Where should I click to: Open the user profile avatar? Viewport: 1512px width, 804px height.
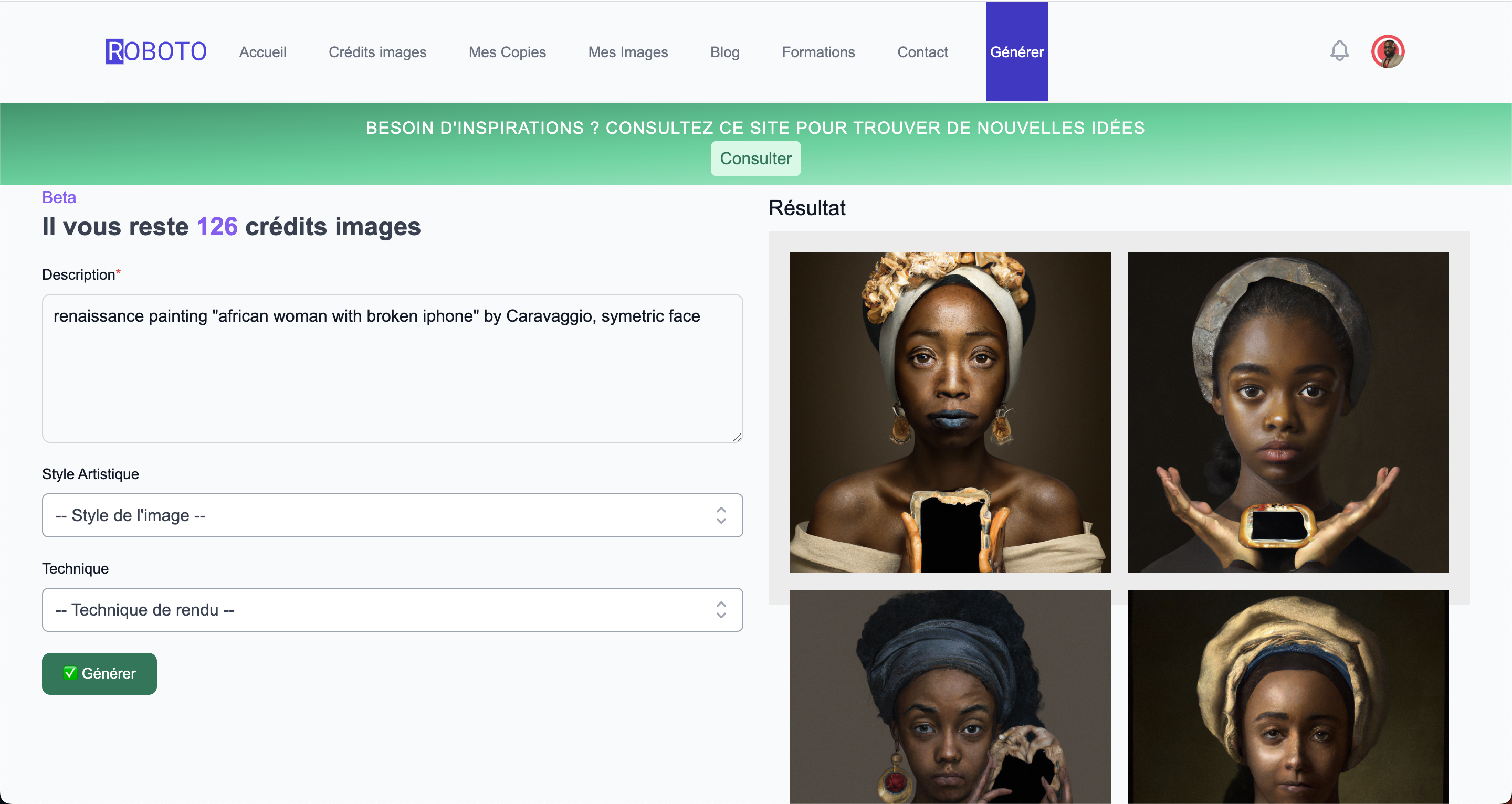pyautogui.click(x=1388, y=51)
